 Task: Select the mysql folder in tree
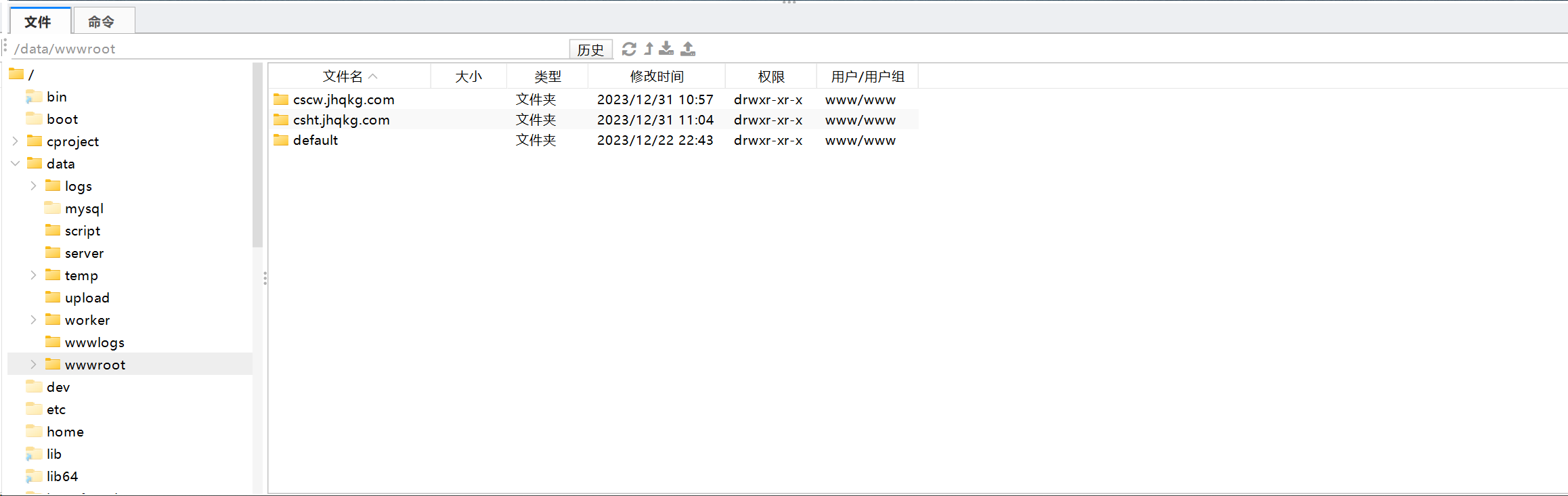[x=74, y=208]
